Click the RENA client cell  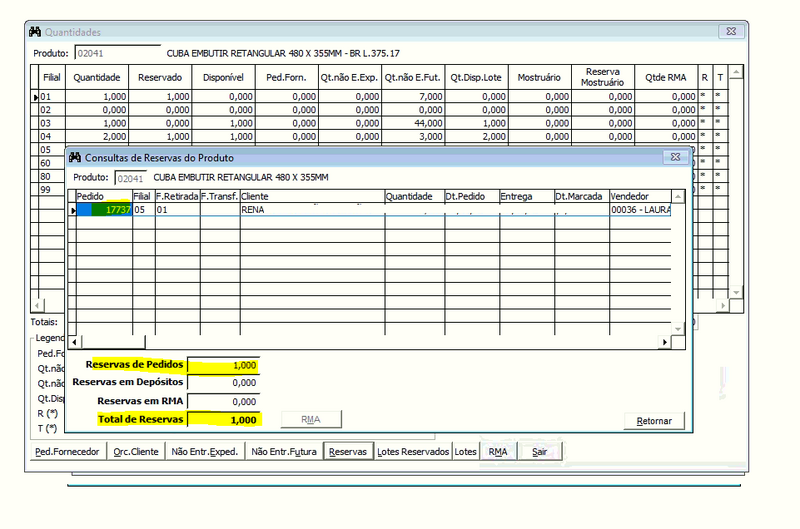coord(312,210)
